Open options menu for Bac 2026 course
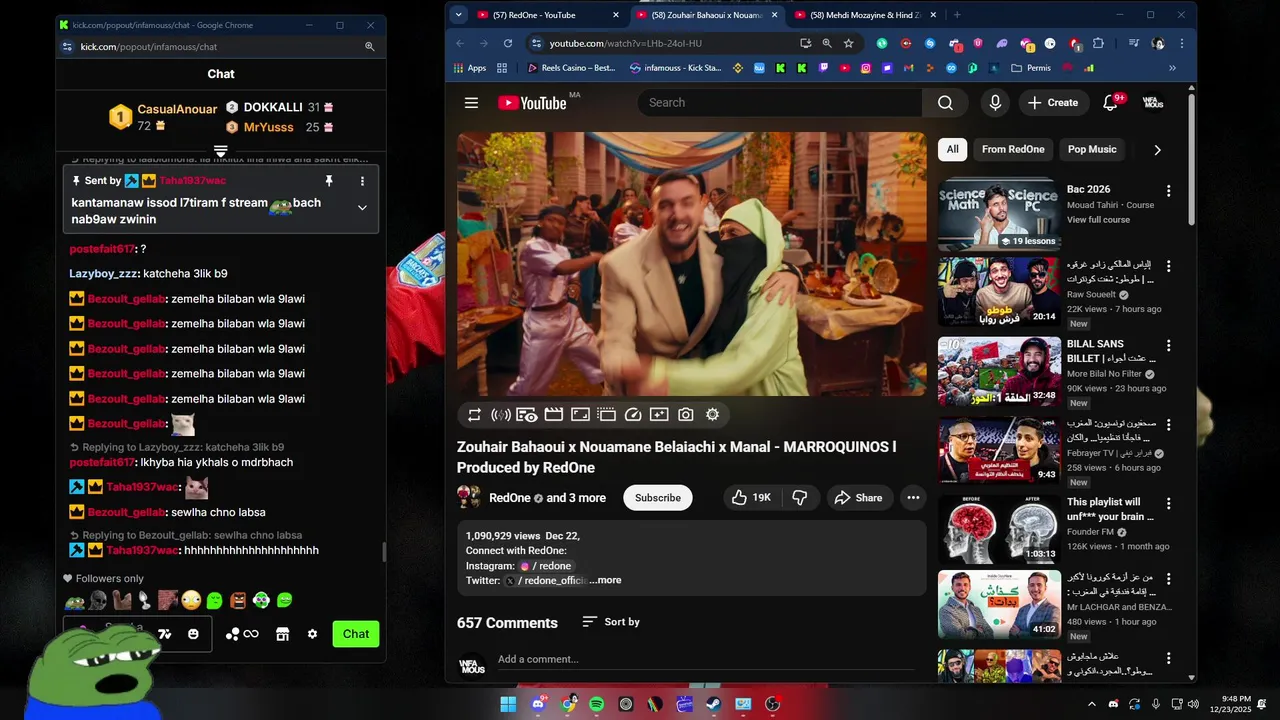The height and width of the screenshot is (720, 1280). (1168, 191)
